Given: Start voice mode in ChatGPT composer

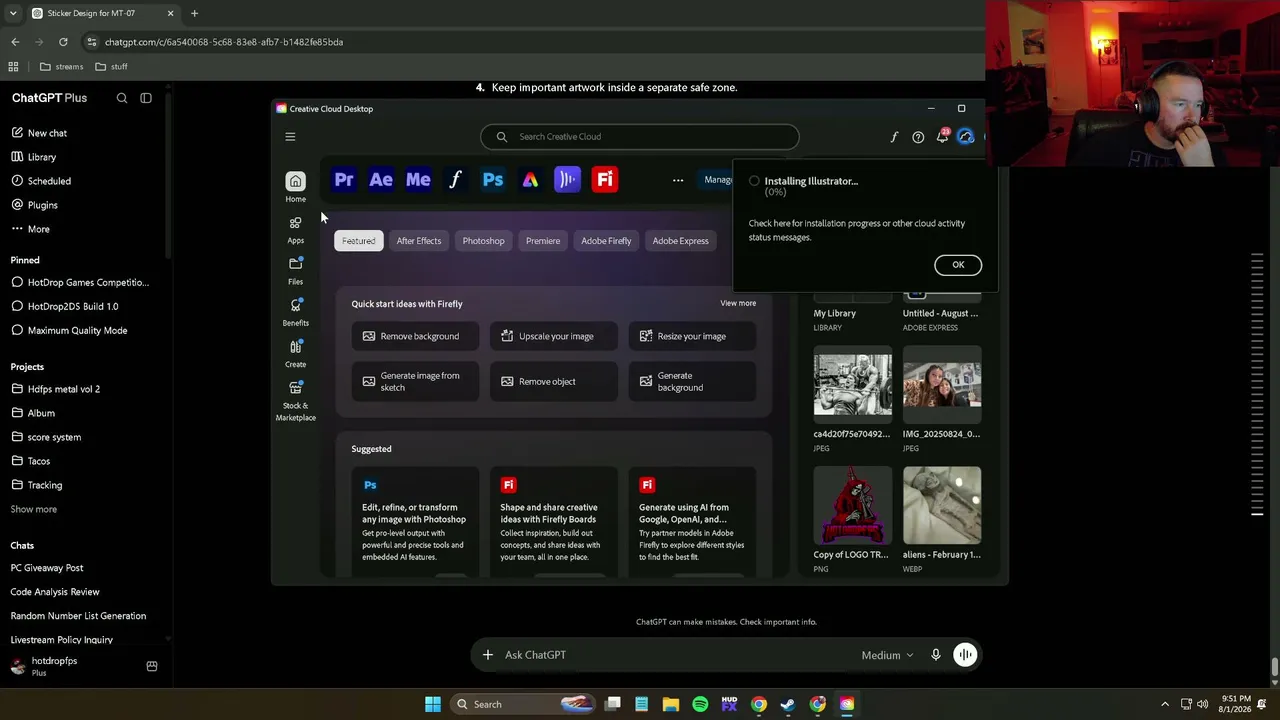Looking at the screenshot, I should 965,655.
